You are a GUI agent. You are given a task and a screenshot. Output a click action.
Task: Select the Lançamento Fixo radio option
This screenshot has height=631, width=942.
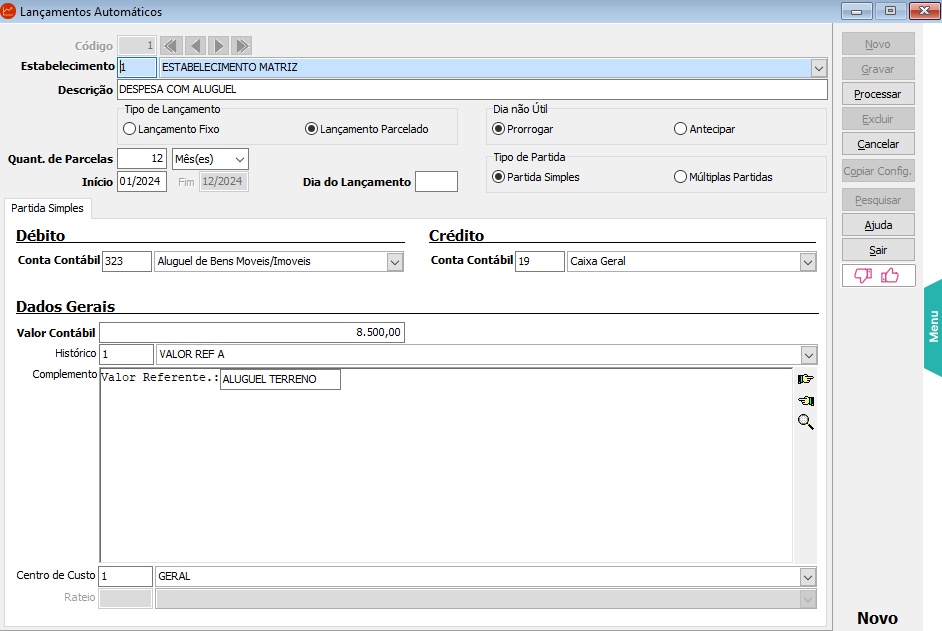129,129
